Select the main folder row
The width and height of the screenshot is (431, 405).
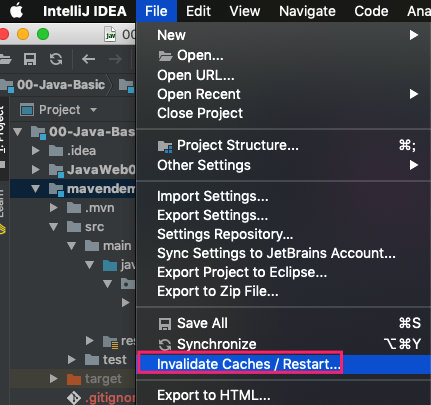(73, 246)
